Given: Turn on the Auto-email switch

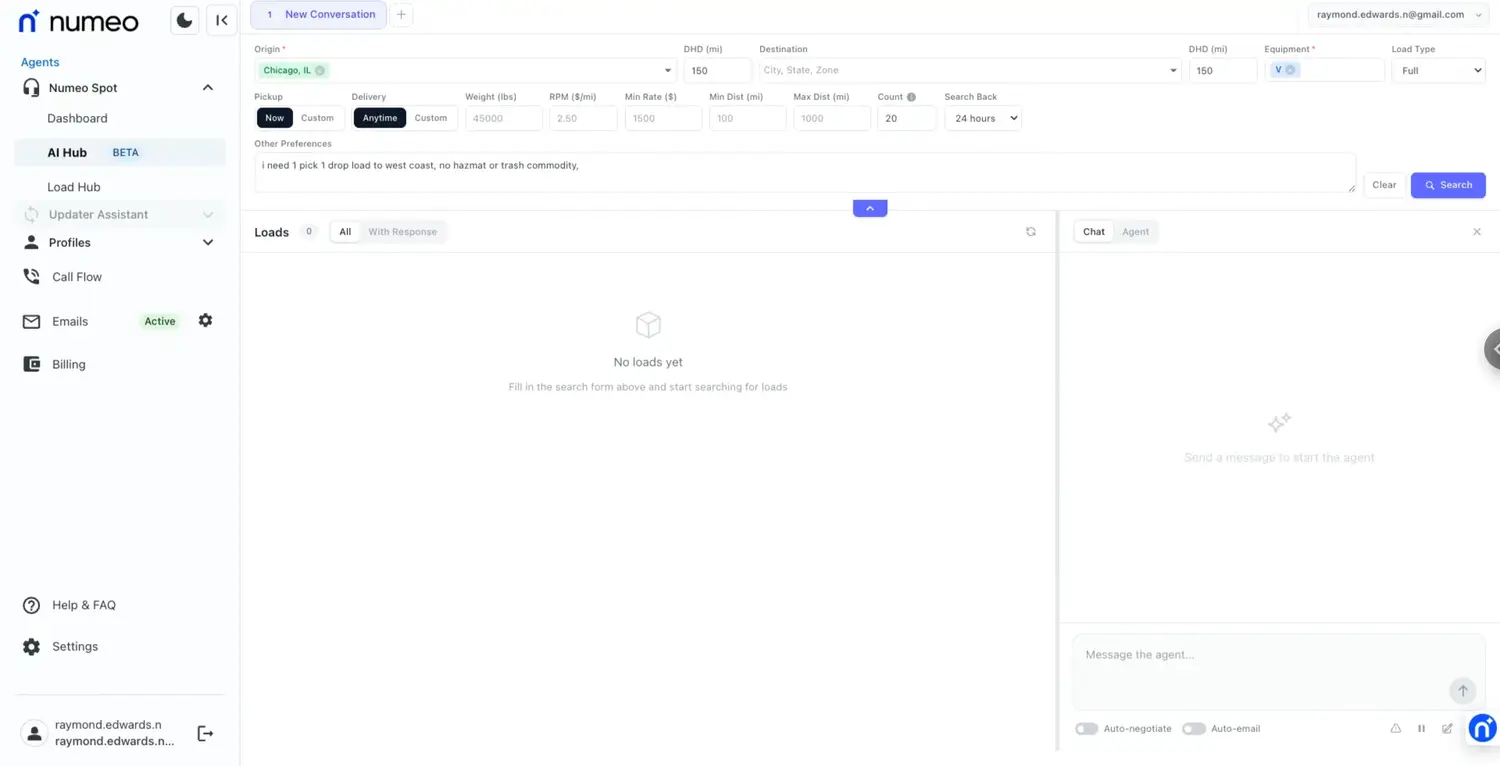Looking at the screenshot, I should 1193,729.
